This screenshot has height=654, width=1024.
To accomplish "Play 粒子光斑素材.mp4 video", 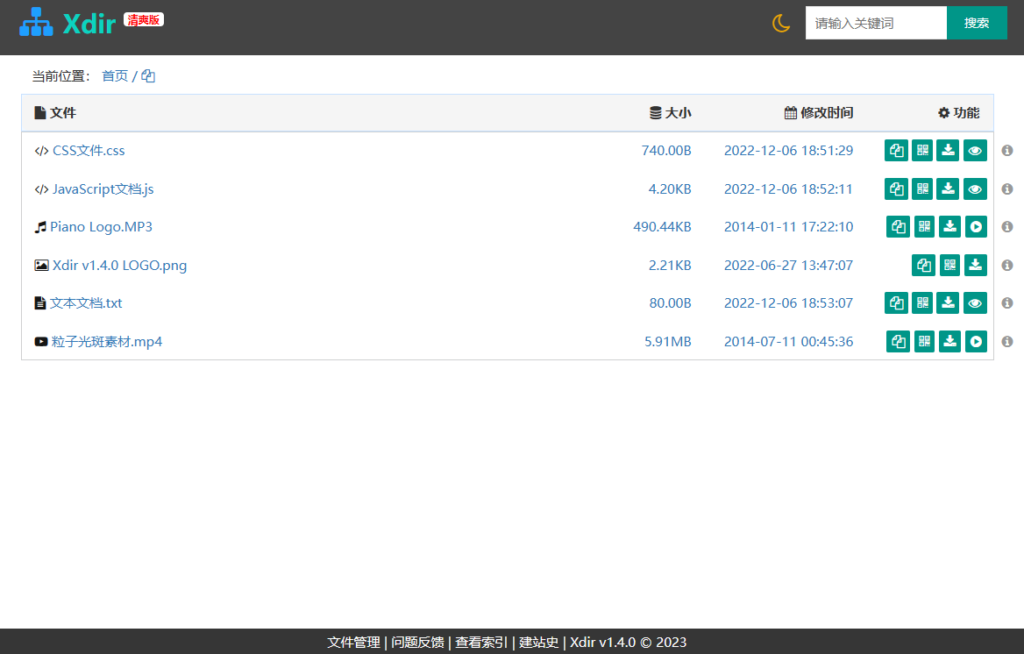I will pyautogui.click(x=976, y=342).
